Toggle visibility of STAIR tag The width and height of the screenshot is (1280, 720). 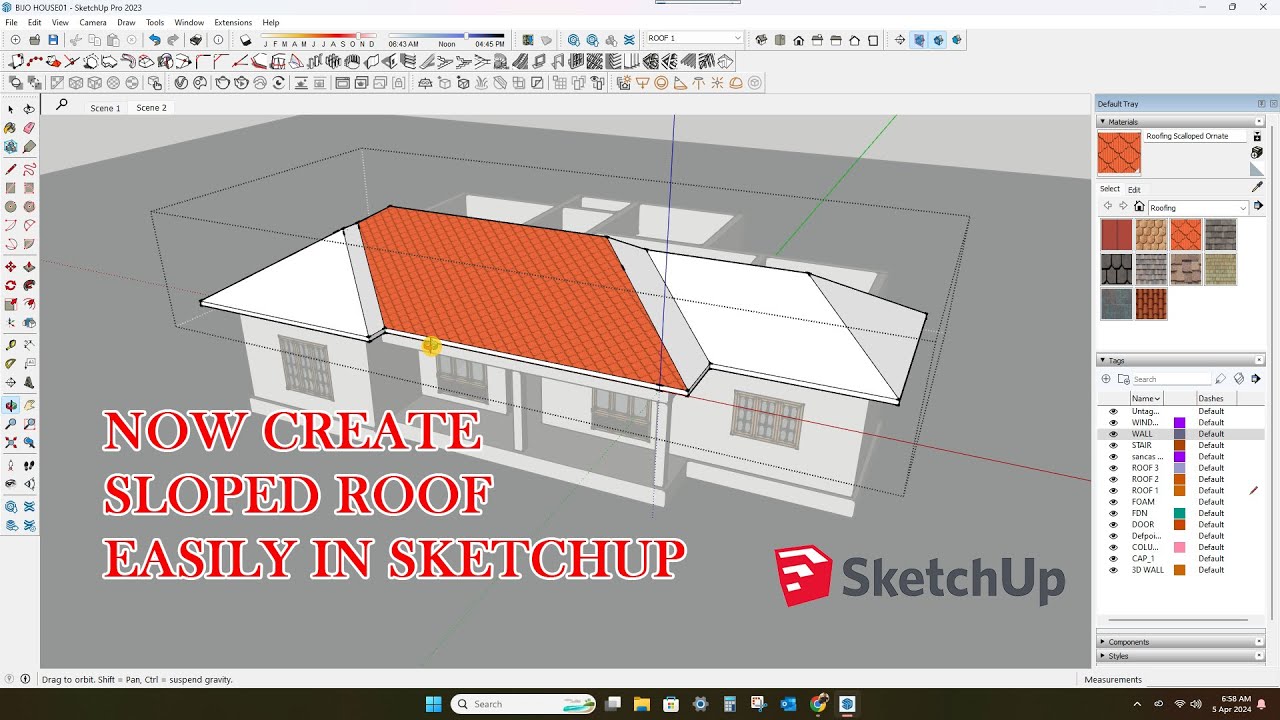point(1112,445)
